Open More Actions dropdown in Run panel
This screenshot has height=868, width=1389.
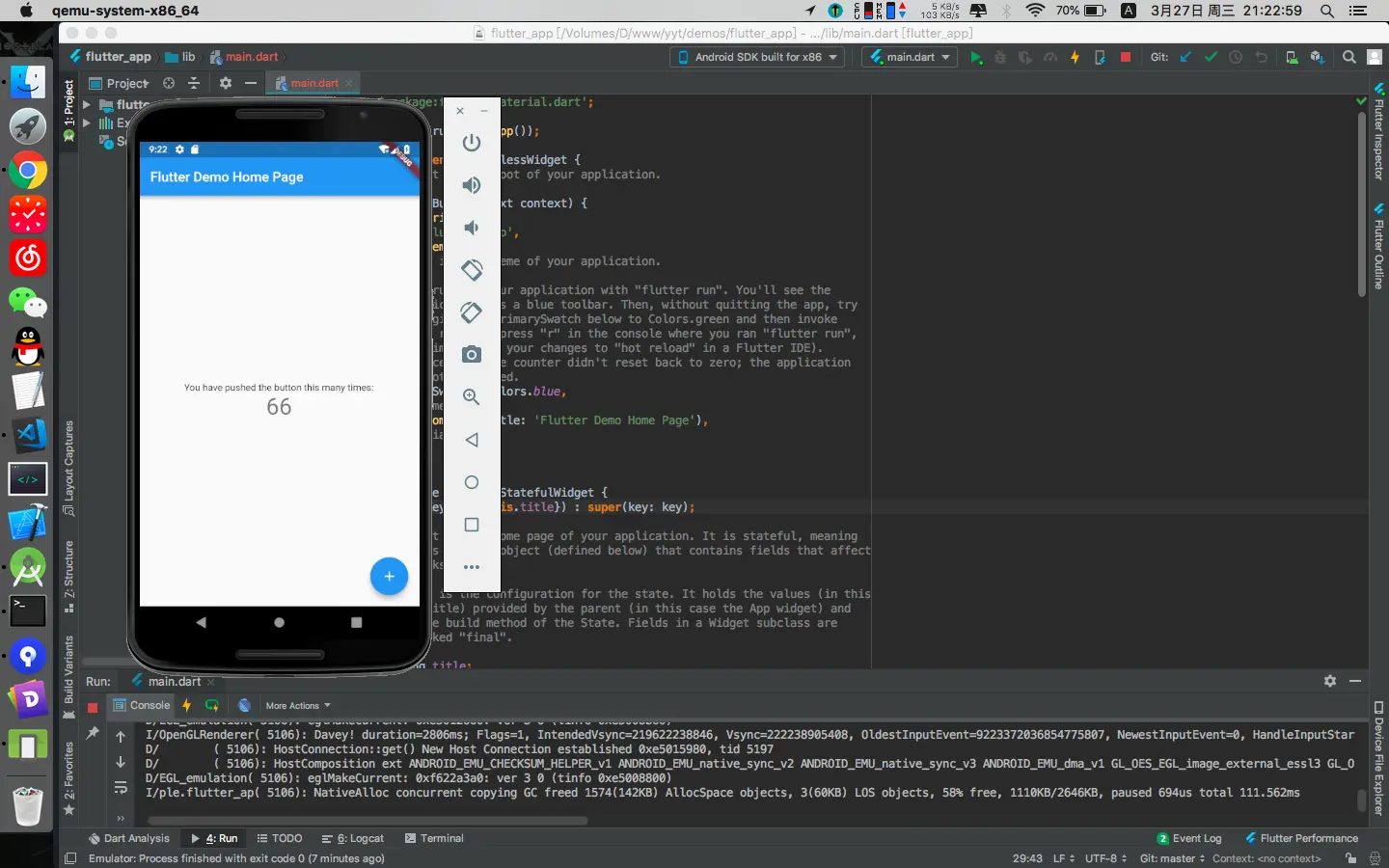[x=298, y=706]
